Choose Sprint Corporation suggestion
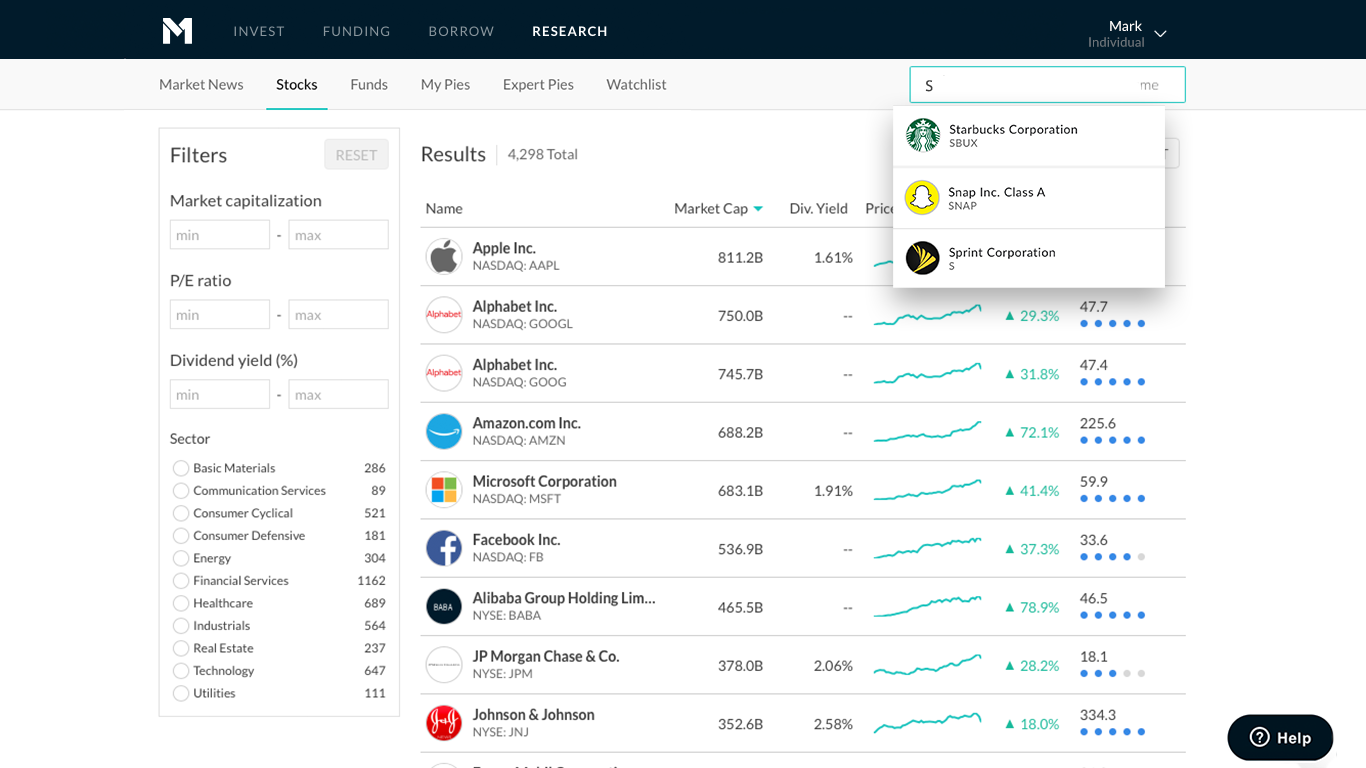The width and height of the screenshot is (1366, 768). (1029, 258)
